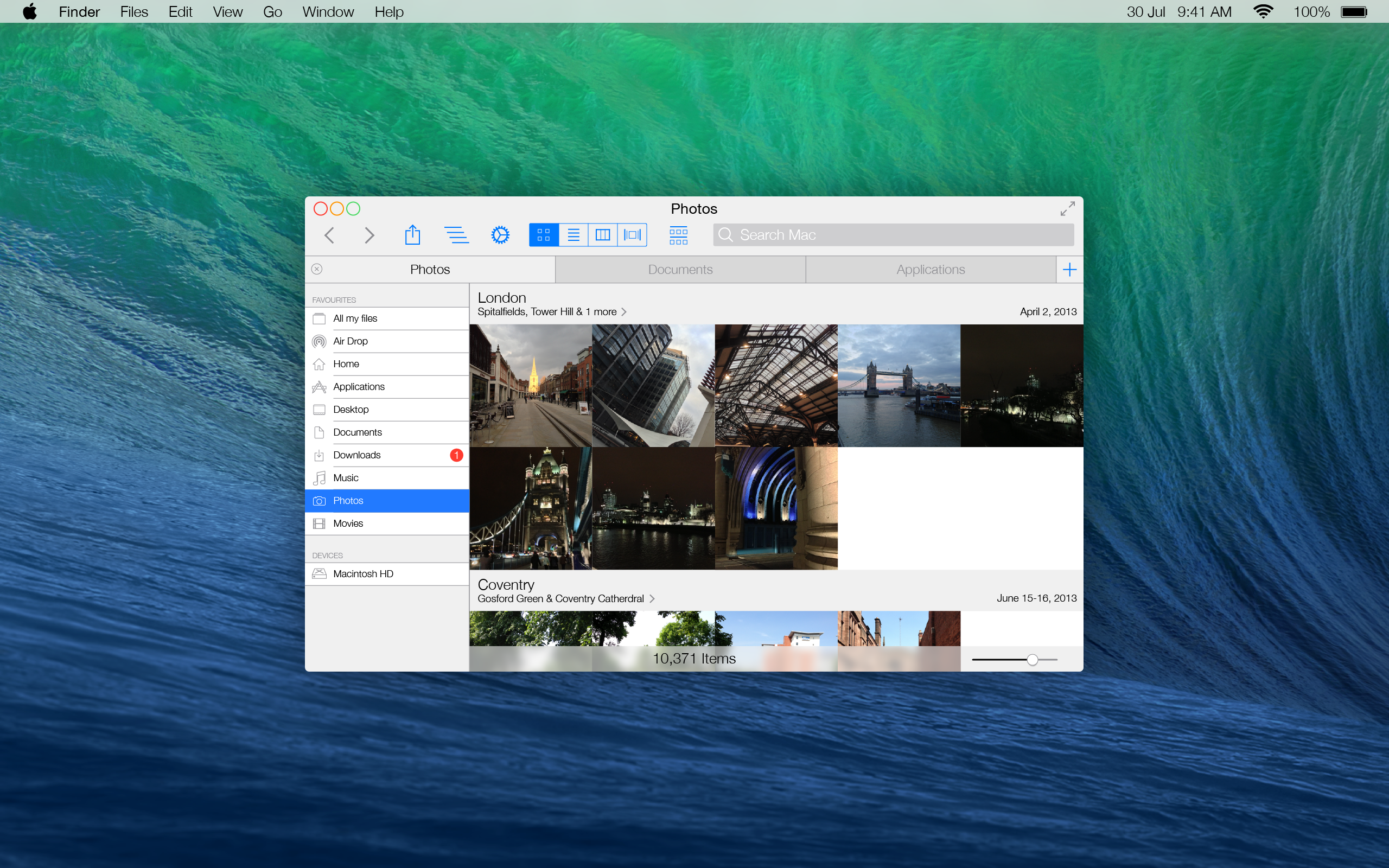
Task: Go forward with the right arrow
Action: pos(369,235)
